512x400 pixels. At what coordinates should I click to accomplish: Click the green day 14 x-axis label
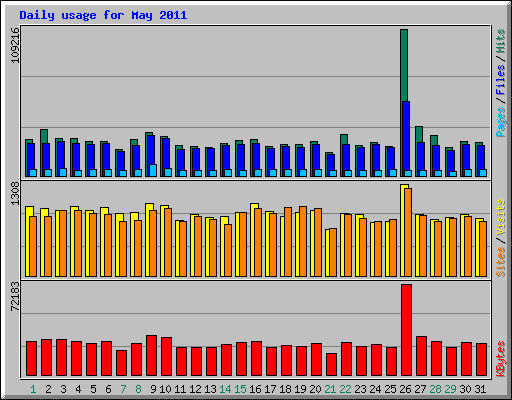point(225,389)
